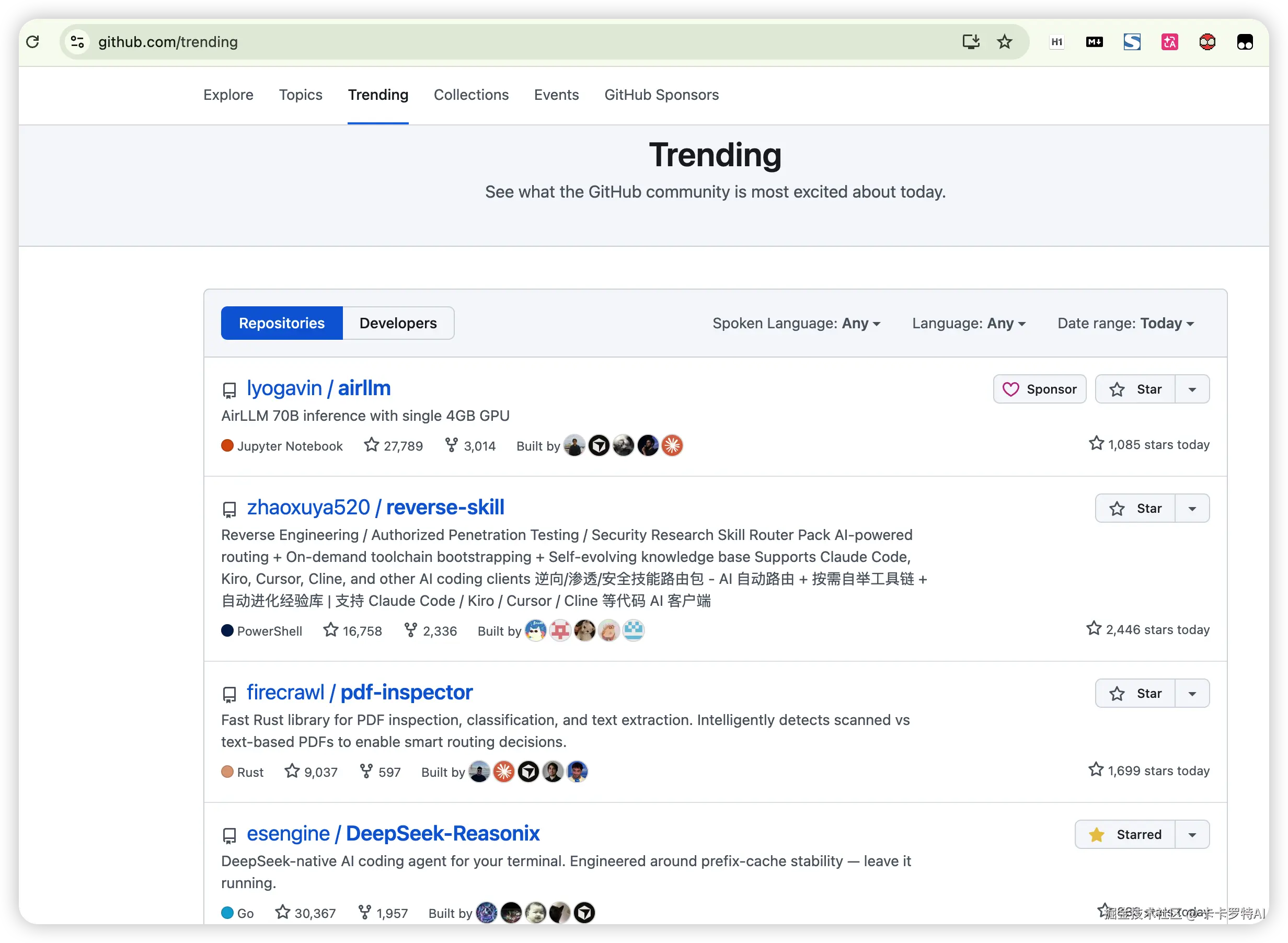Open first contributor avatar of pdf-inspector
The width and height of the screenshot is (1288, 943).
click(479, 771)
